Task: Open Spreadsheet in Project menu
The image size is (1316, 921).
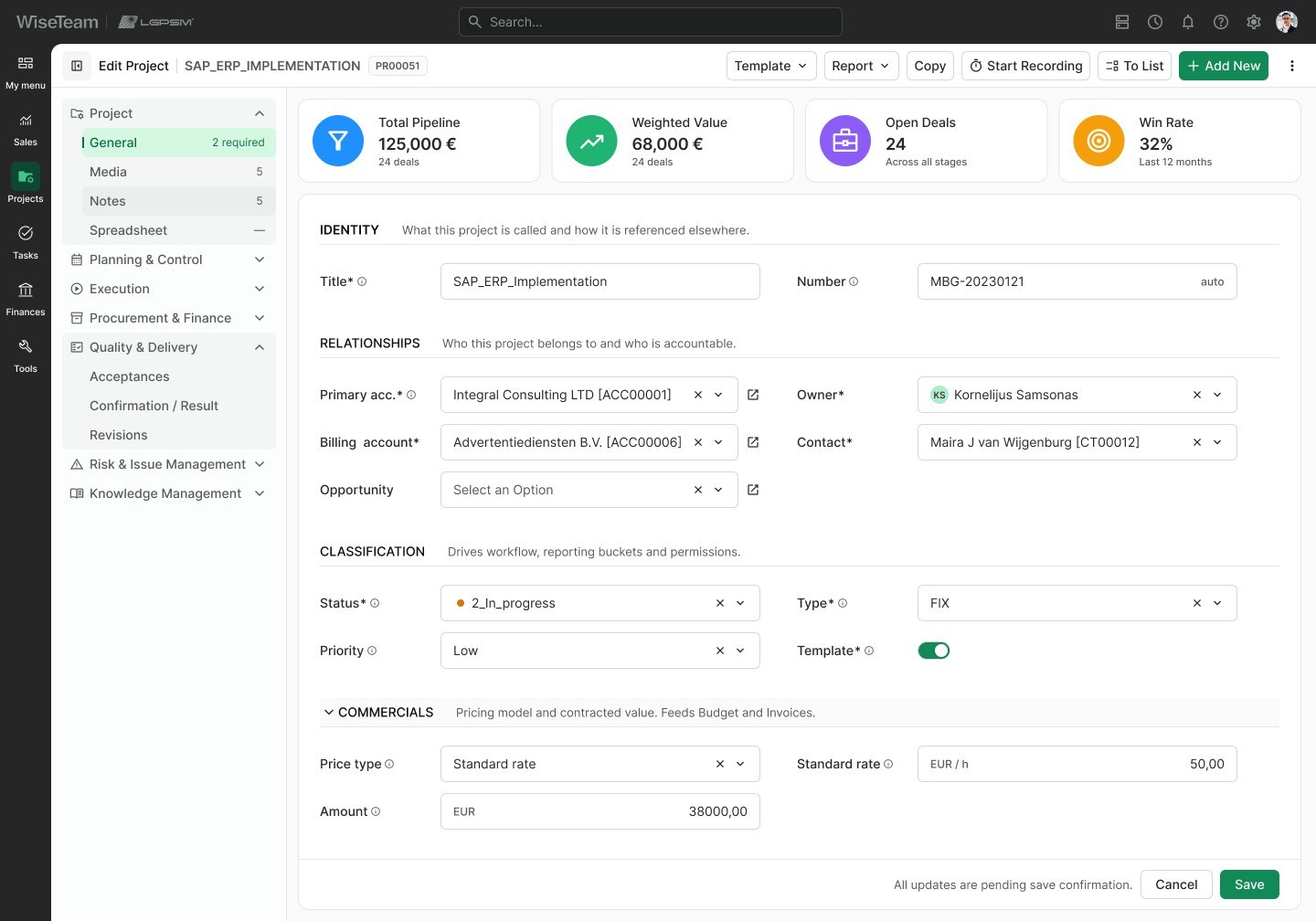Action: click(x=178, y=230)
